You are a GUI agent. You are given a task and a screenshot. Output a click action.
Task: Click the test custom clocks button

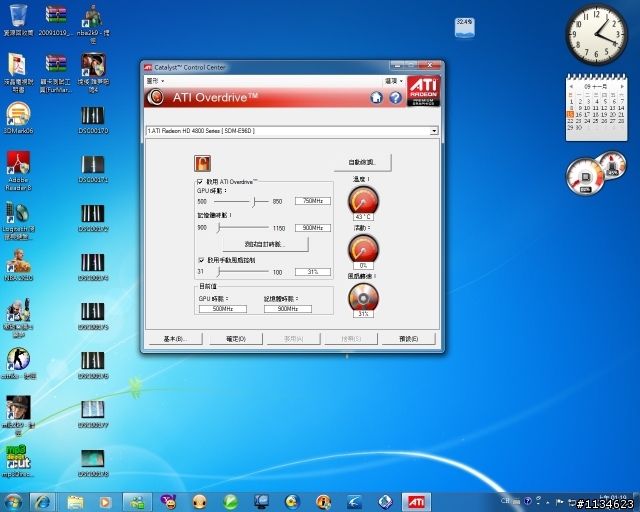click(x=265, y=244)
